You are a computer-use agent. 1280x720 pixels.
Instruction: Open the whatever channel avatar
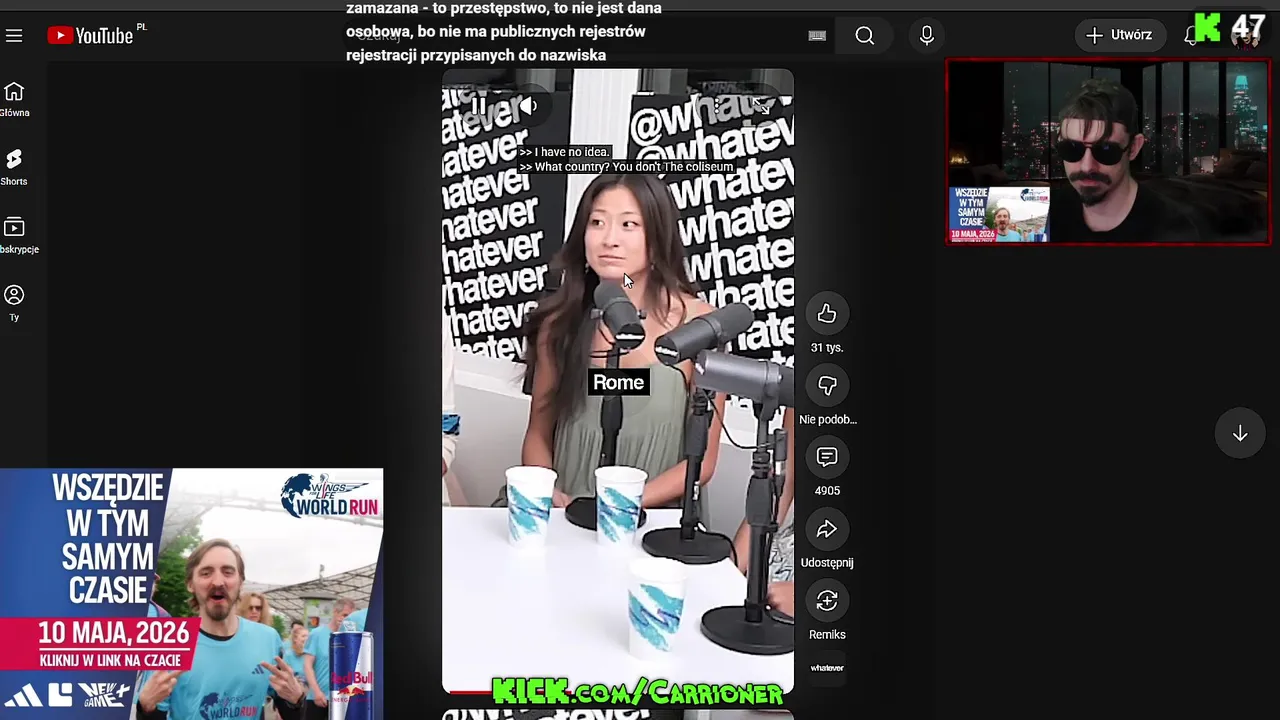827,668
